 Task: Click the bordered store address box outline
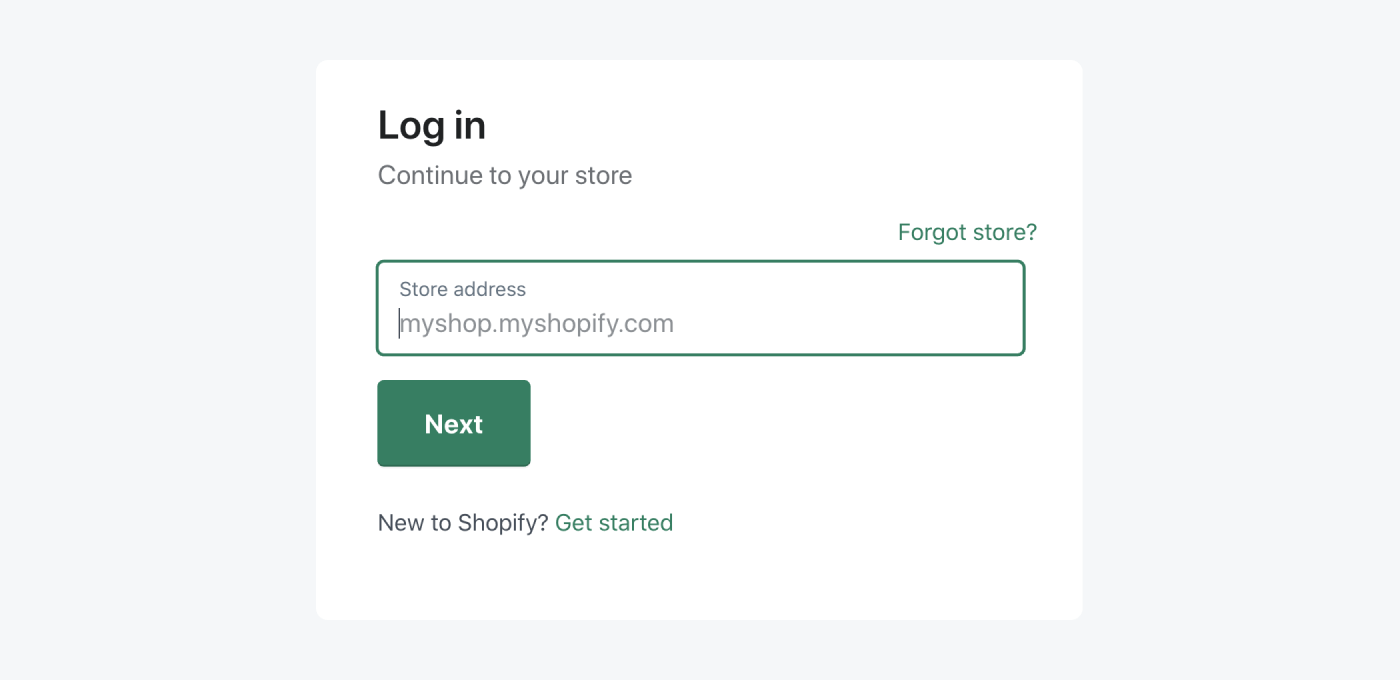(x=700, y=262)
